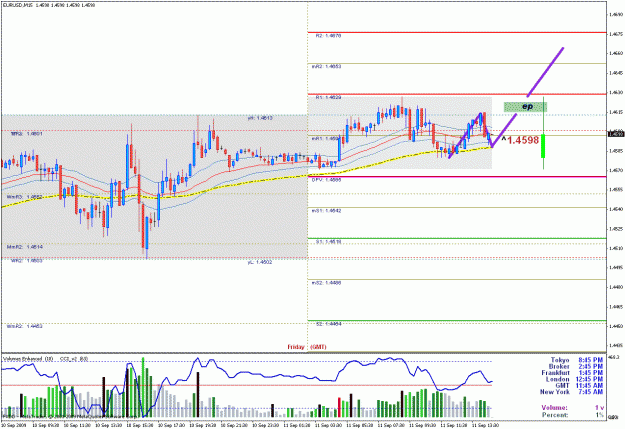The height and width of the screenshot is (429, 625).
Task: Select the mS2 pivot level label
Action: [x=326, y=283]
